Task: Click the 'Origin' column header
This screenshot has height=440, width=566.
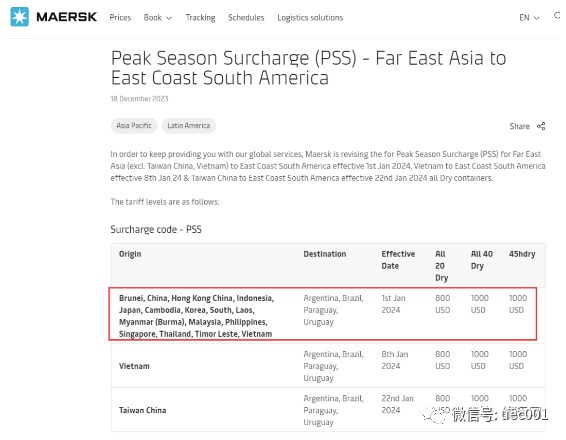Action: click(130, 254)
